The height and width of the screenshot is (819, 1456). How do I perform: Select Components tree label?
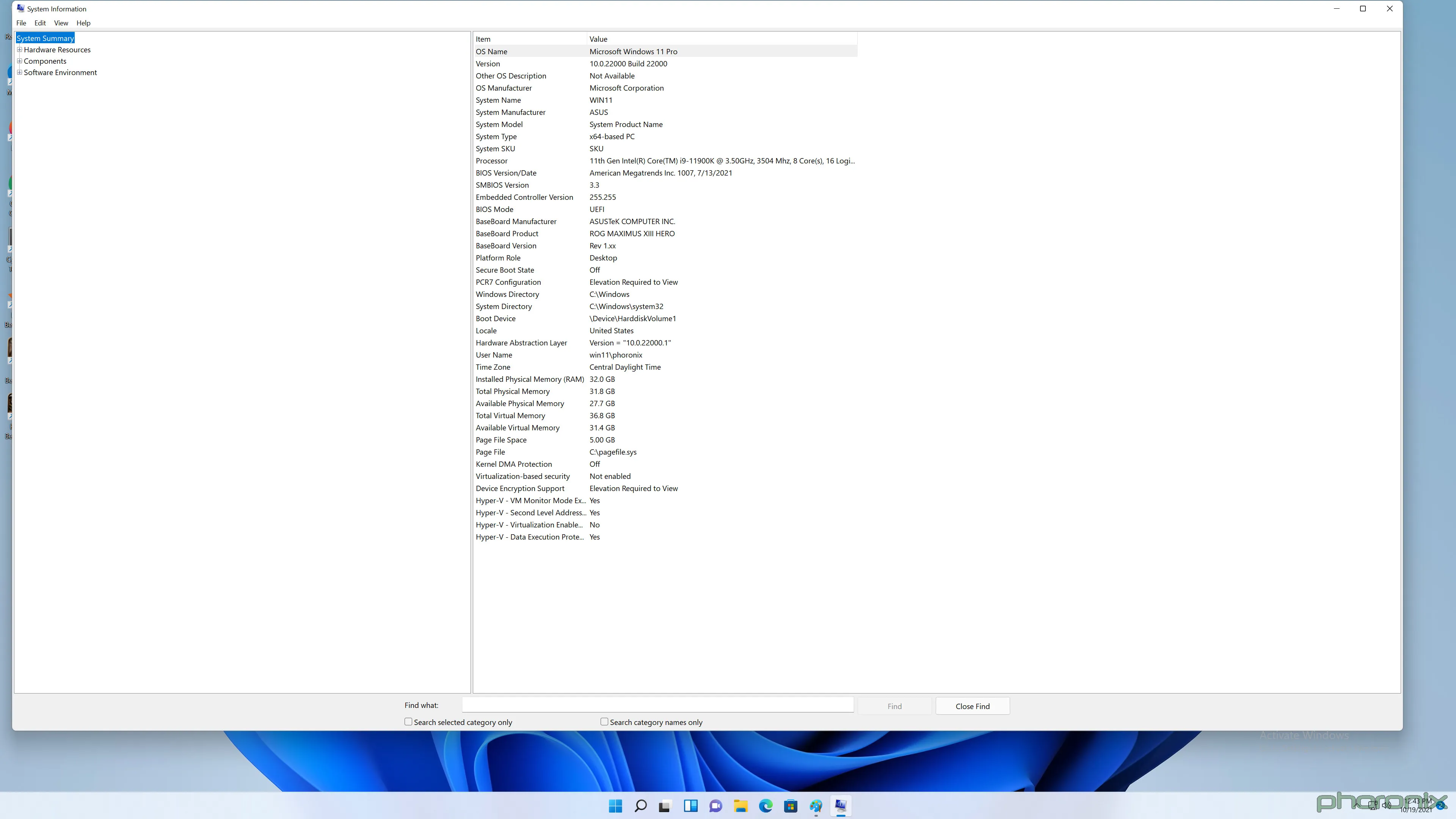pos(45,61)
